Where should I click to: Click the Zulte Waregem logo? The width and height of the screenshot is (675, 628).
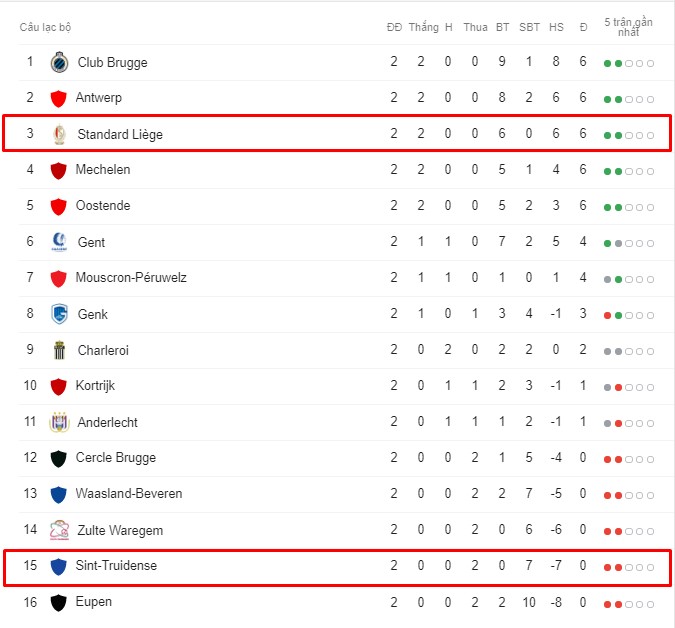click(59, 530)
